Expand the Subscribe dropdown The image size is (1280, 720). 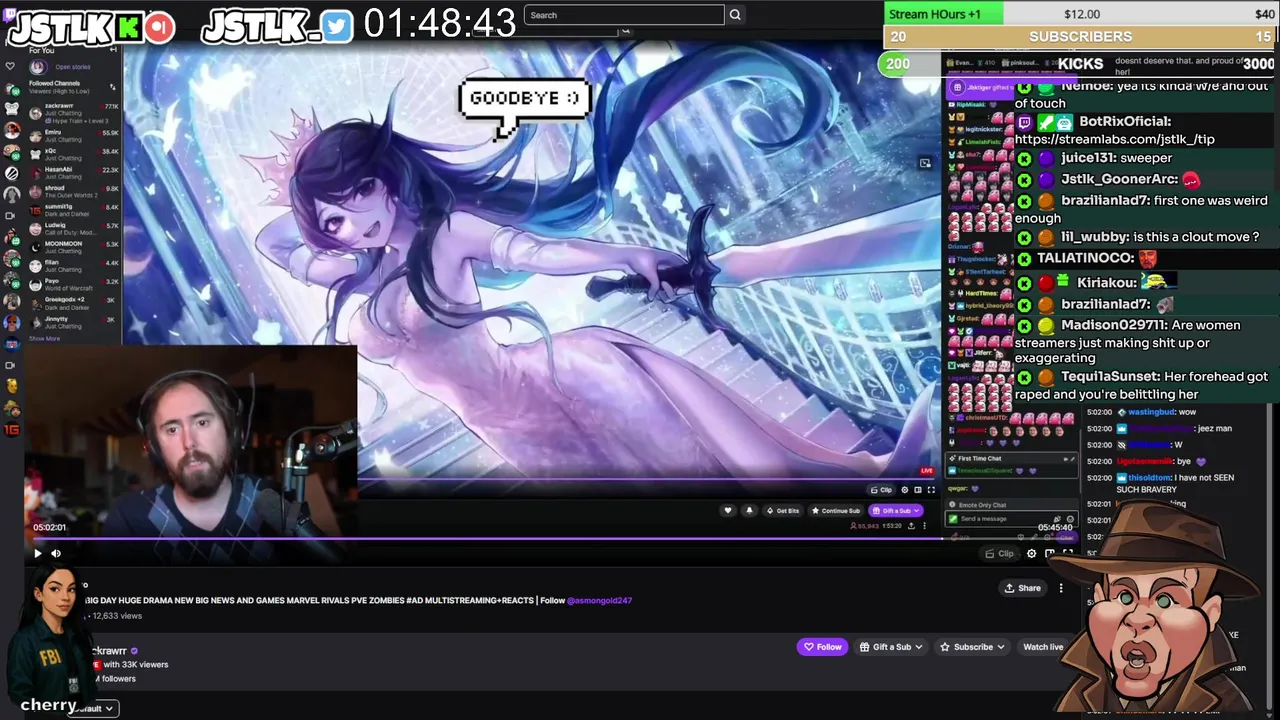coord(972,647)
